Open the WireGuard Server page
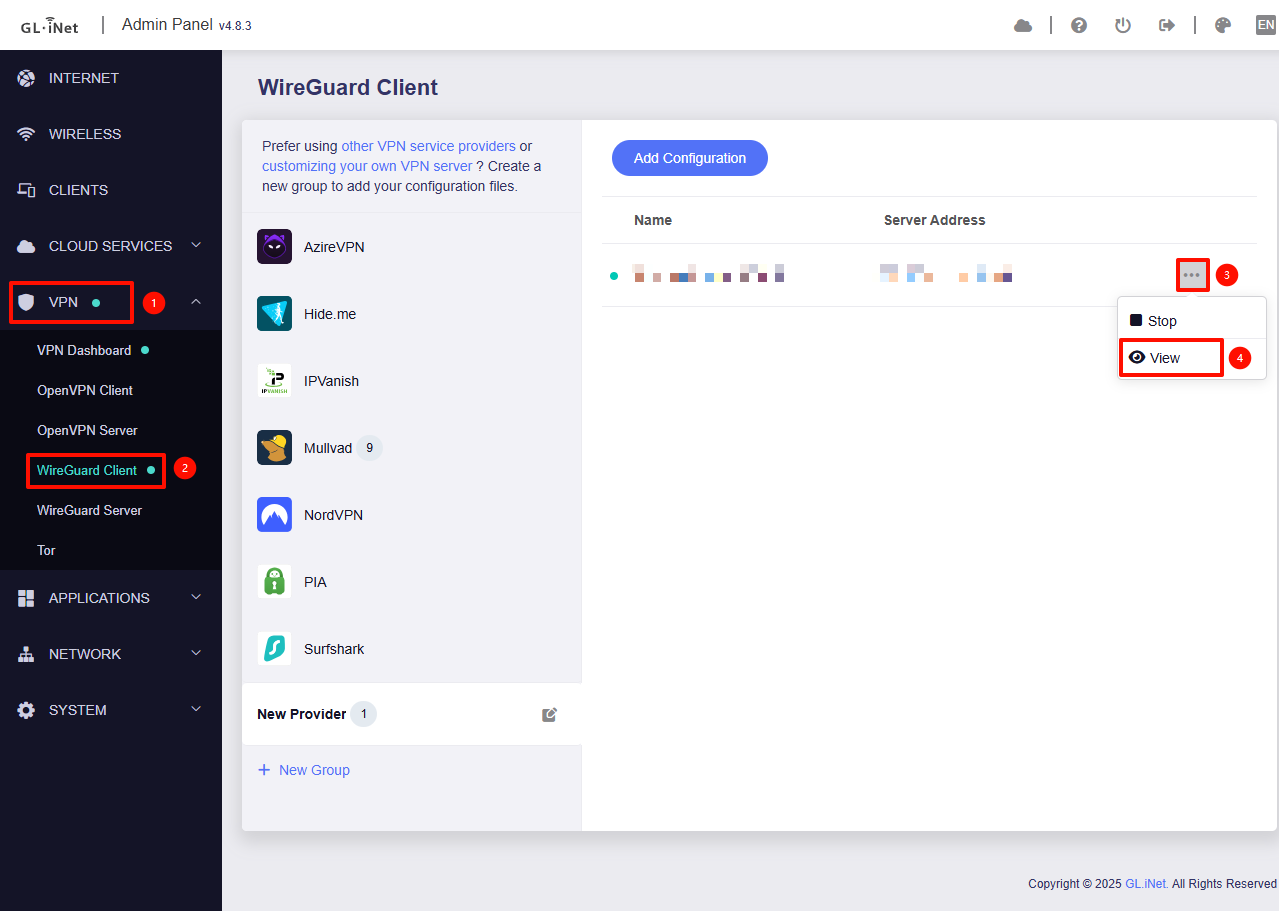 (x=89, y=510)
